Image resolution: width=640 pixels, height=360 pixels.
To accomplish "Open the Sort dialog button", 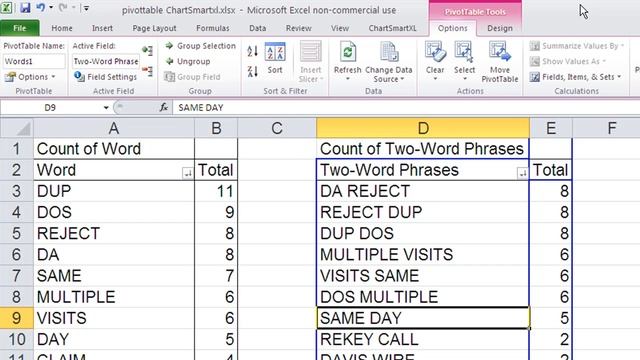I will pos(275,58).
